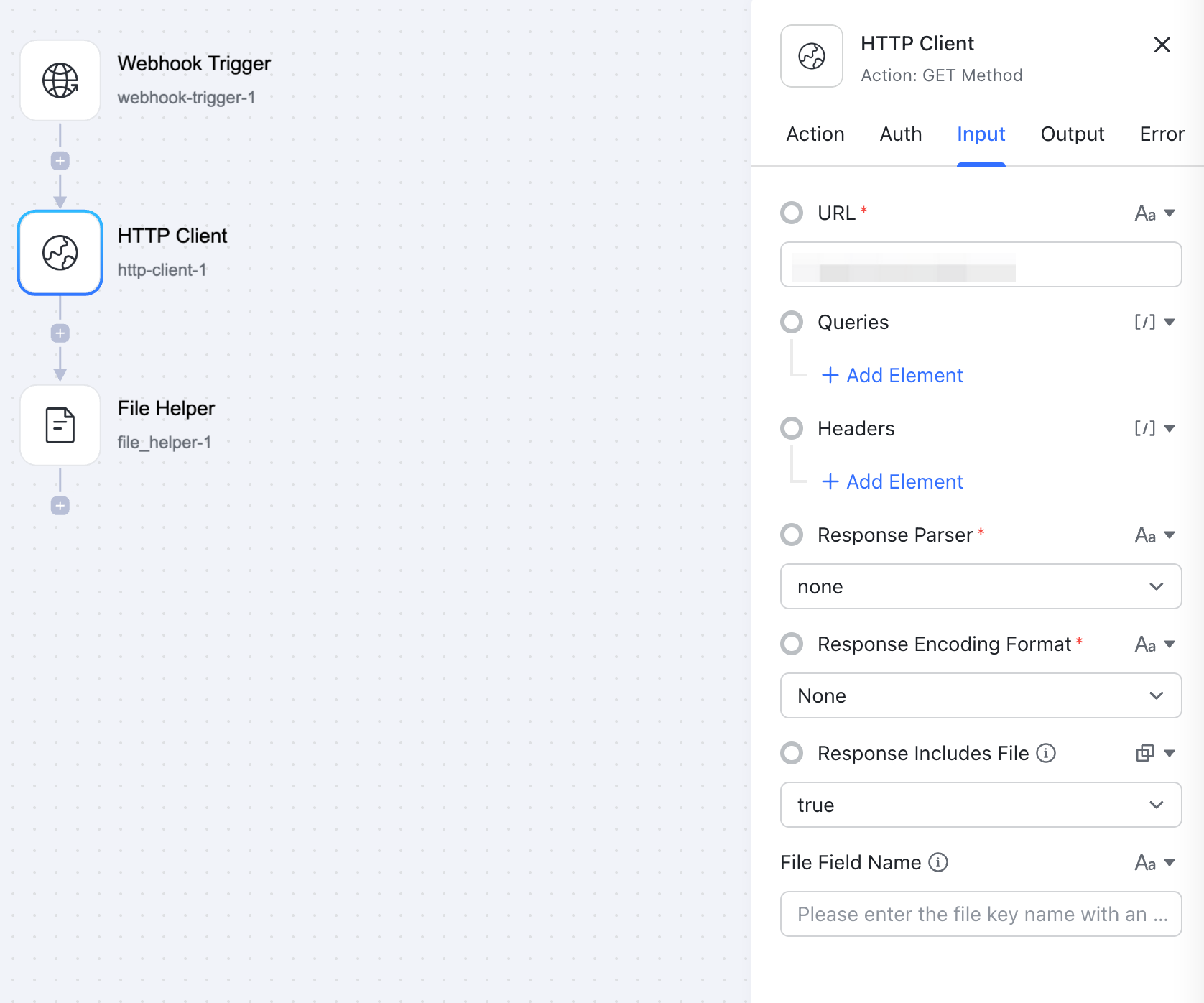
Task: Click the HTTP Client globe icon on canvas
Action: pyautogui.click(x=60, y=253)
